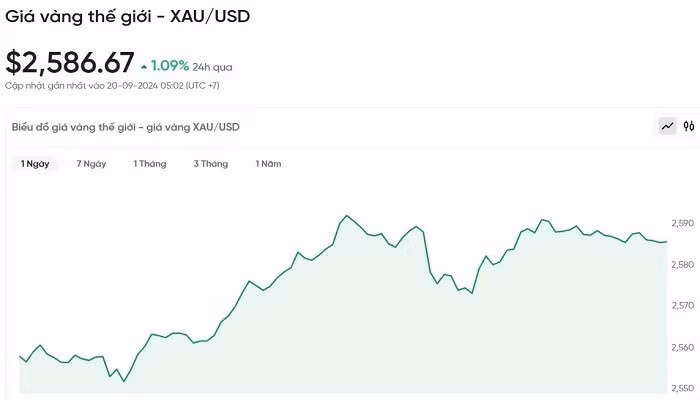700x400 pixels.
Task: Click the 2,570 y-axis label
Action: (x=683, y=305)
